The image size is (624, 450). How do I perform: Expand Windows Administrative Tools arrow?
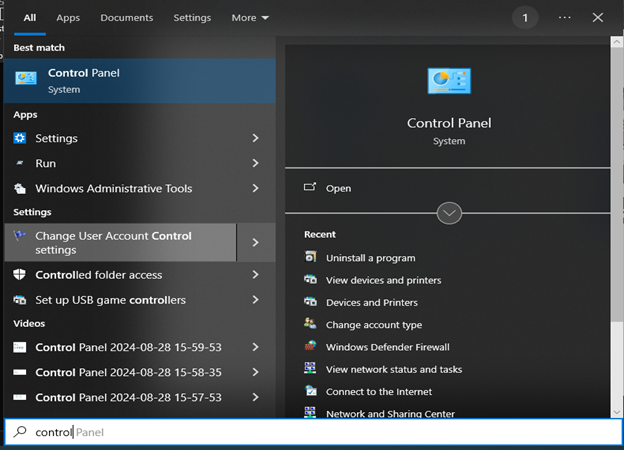(x=255, y=188)
